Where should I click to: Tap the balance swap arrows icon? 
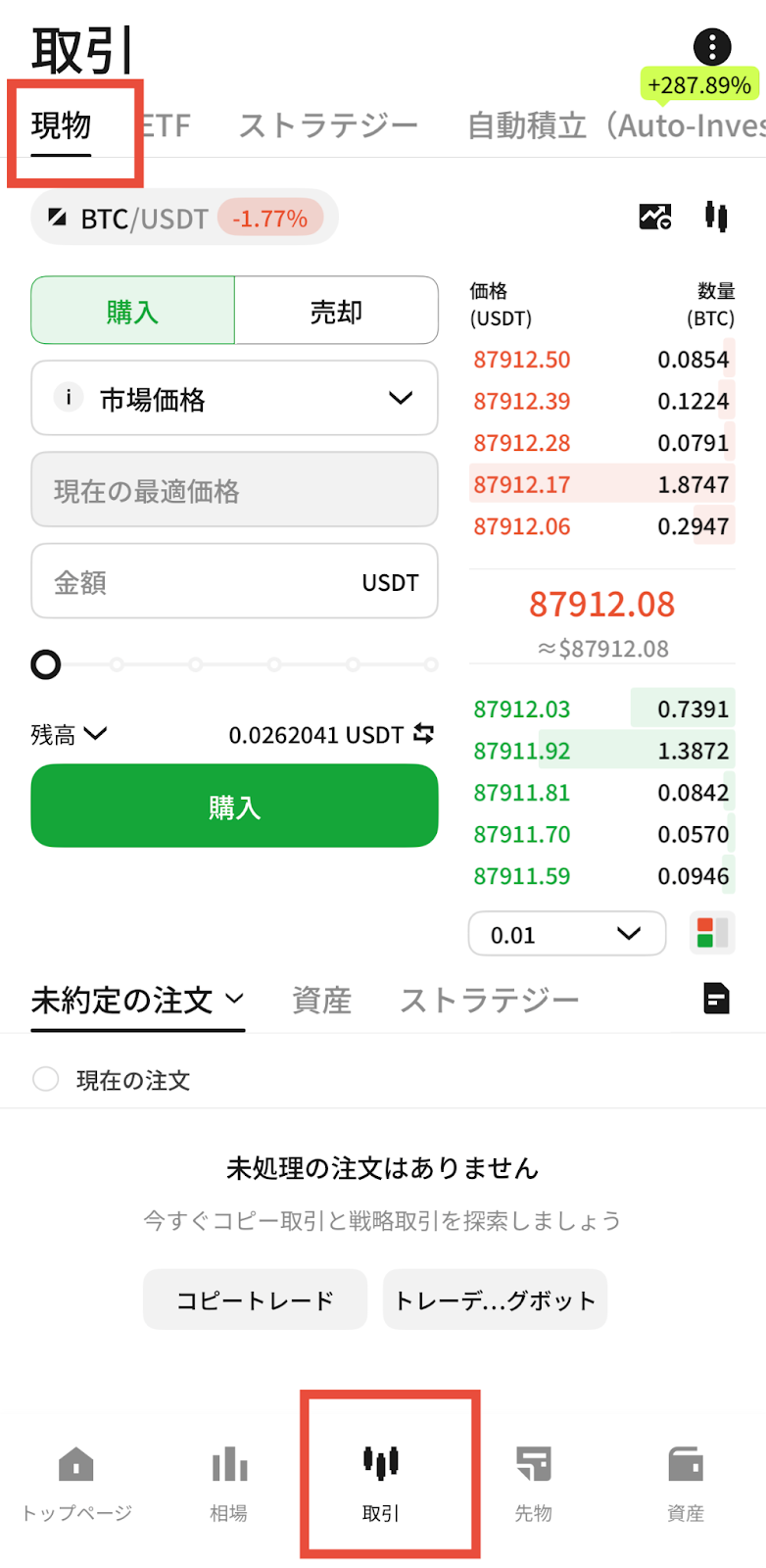click(424, 733)
